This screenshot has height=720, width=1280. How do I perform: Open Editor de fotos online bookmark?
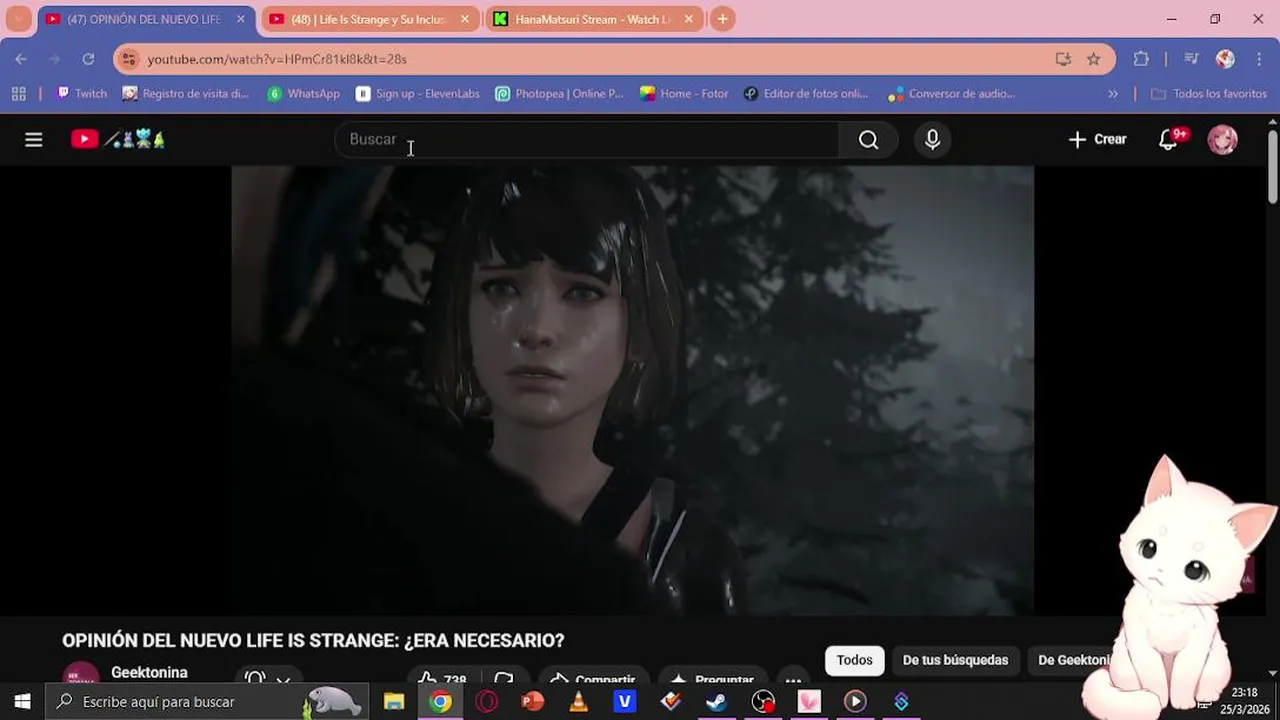(x=806, y=94)
